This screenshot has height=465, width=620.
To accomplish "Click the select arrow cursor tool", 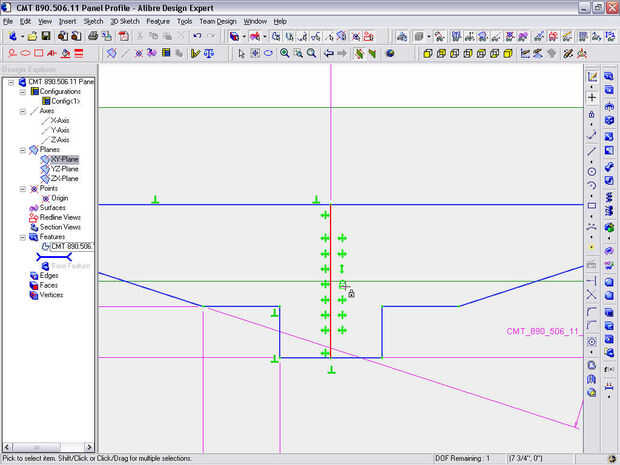I will click(x=241, y=53).
